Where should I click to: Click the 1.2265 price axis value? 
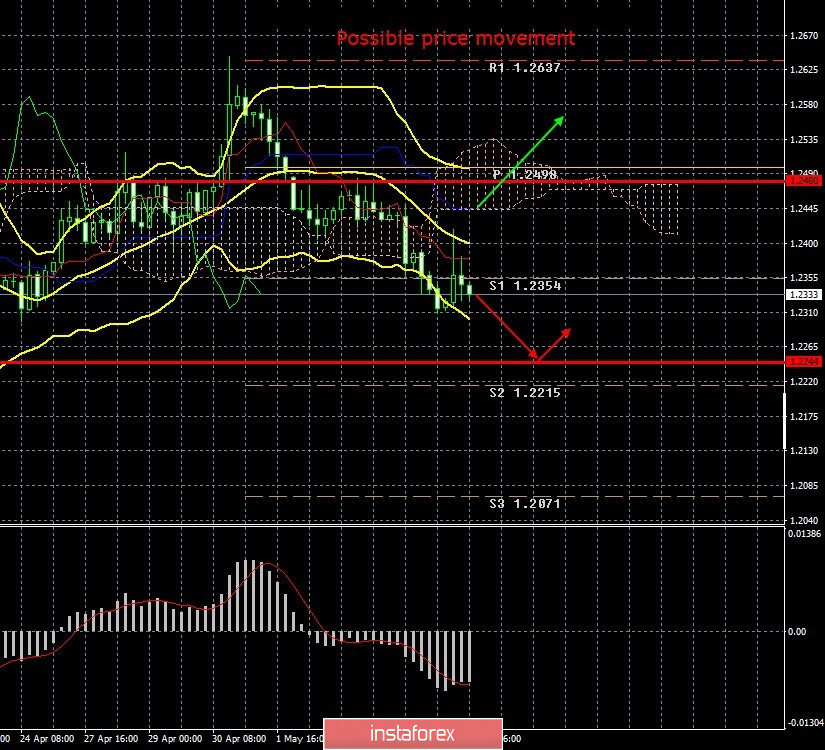click(804, 347)
